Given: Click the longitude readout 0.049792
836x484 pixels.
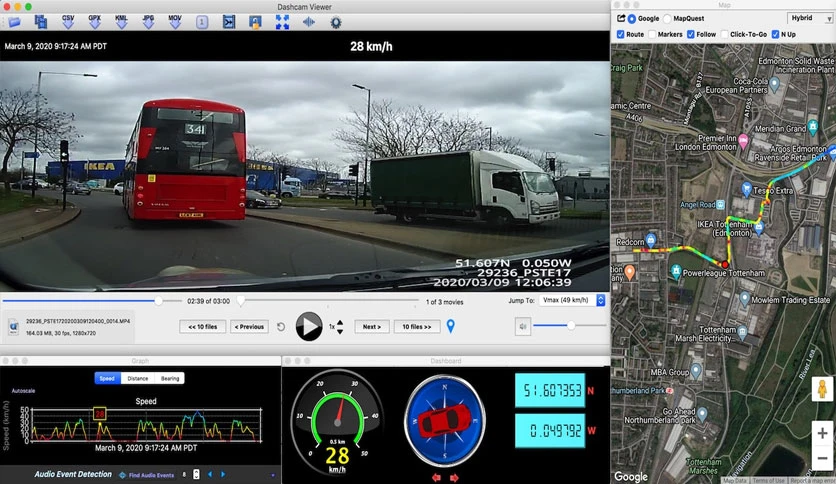Looking at the screenshot, I should point(550,431).
